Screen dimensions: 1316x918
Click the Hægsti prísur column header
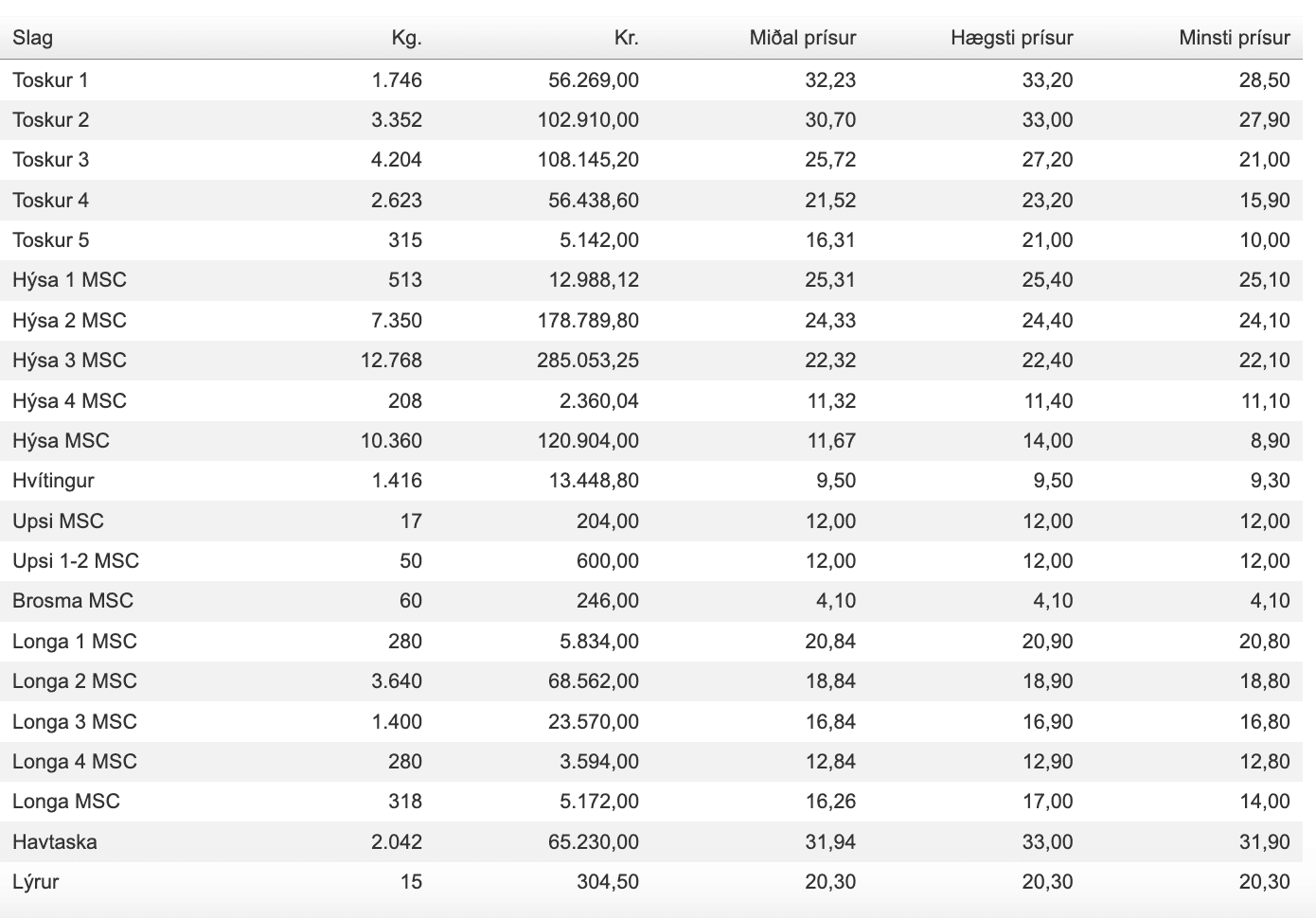pyautogui.click(x=1011, y=38)
